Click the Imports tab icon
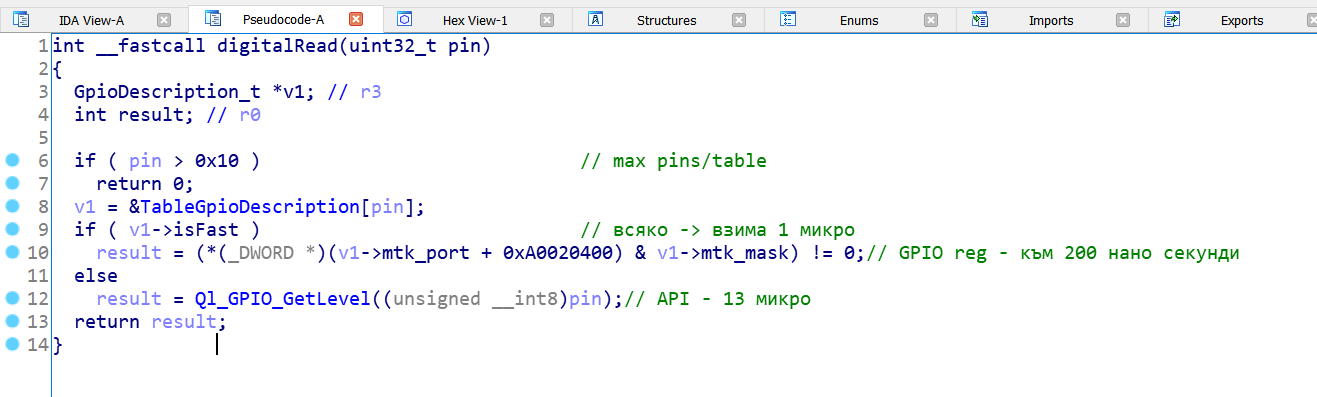The height and width of the screenshot is (397, 1317). coord(980,19)
